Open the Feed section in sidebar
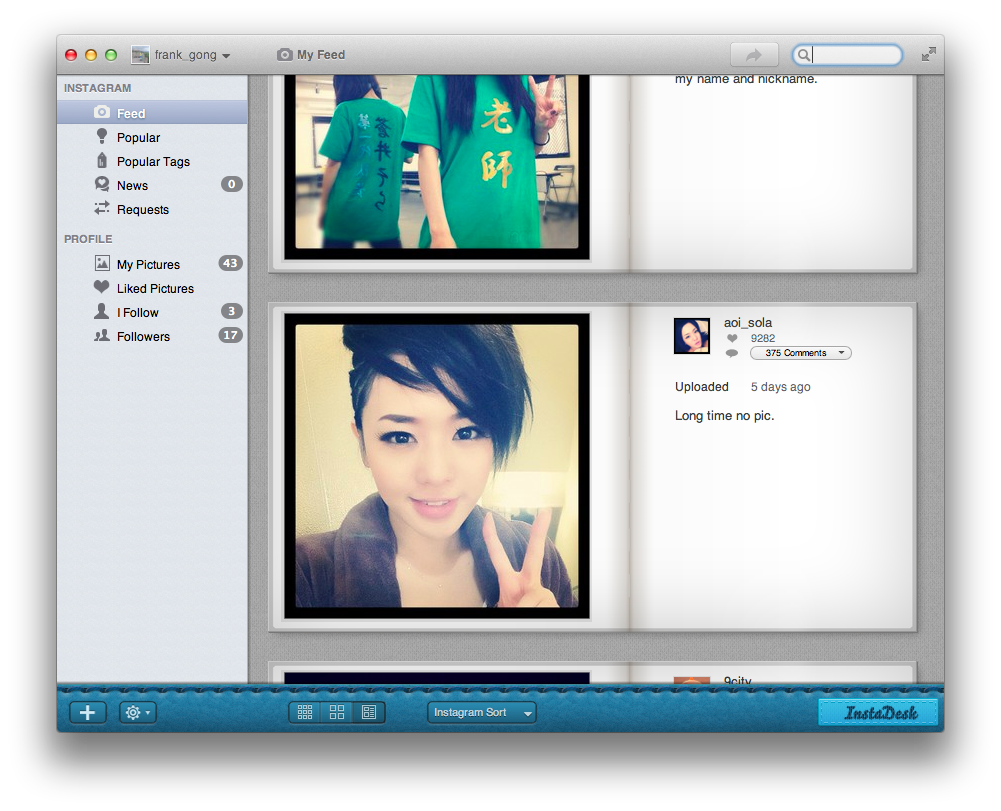 click(x=152, y=113)
